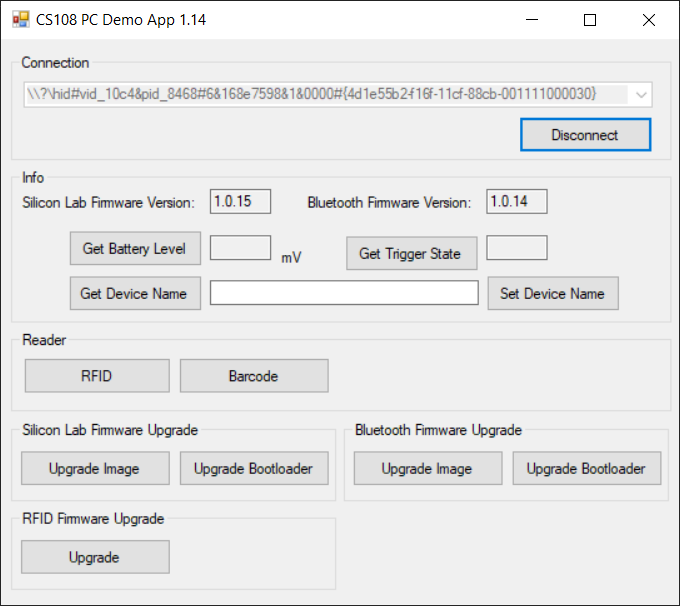Click the 'RFID Firmware Upgrade' group label

tap(93, 518)
